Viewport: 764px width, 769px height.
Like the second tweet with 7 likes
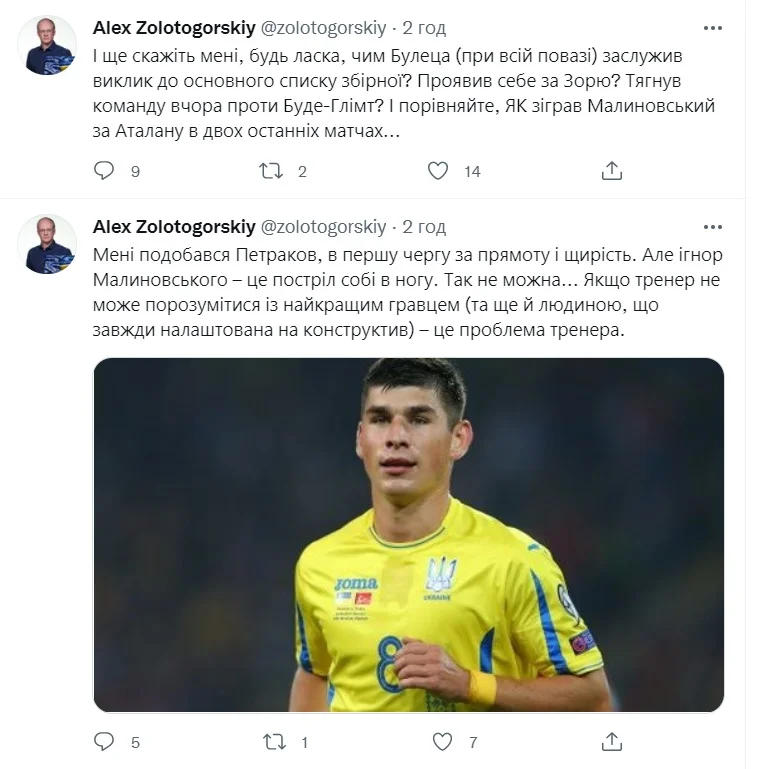(x=442, y=742)
